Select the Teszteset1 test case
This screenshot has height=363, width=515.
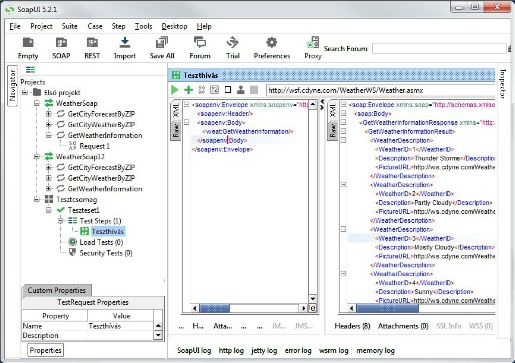83,210
